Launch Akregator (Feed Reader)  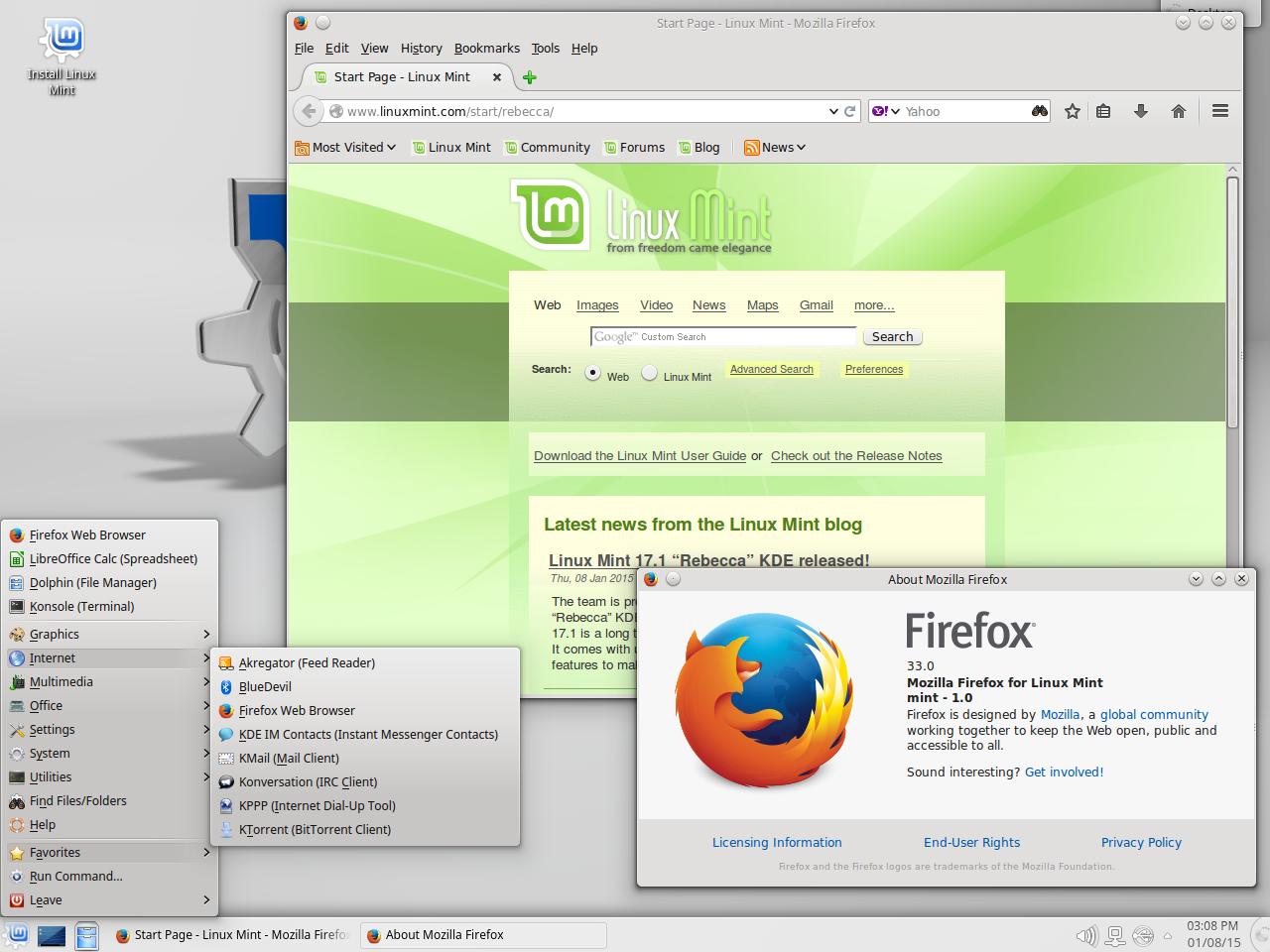[365, 662]
